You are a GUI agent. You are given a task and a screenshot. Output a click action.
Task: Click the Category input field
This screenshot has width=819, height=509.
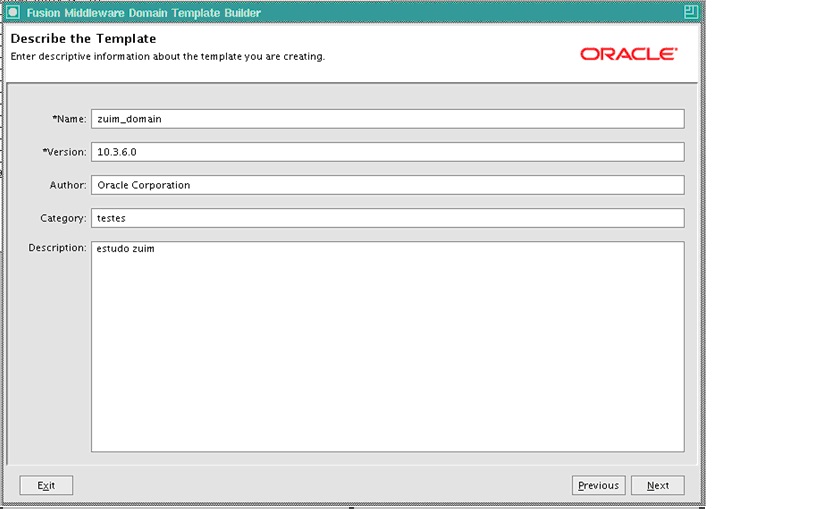coord(388,218)
